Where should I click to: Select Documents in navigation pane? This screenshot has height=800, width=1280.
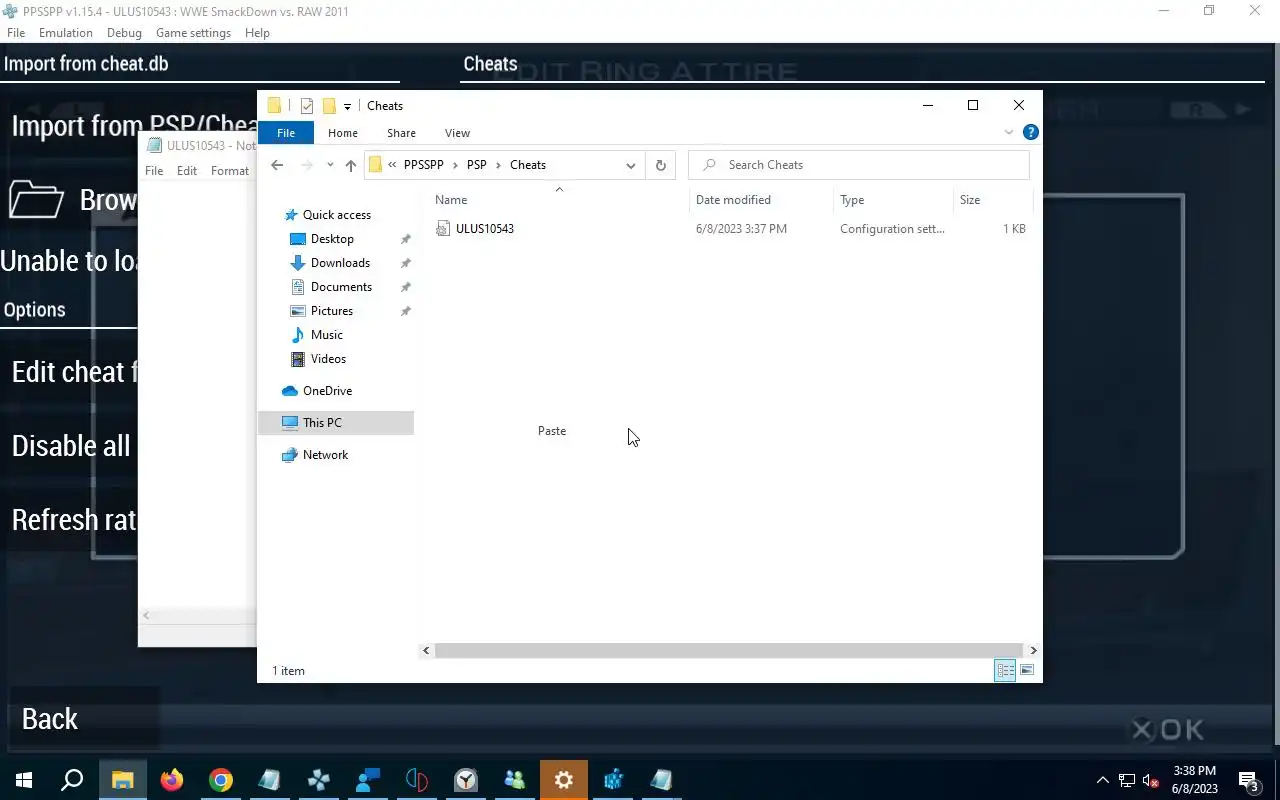[x=339, y=287]
